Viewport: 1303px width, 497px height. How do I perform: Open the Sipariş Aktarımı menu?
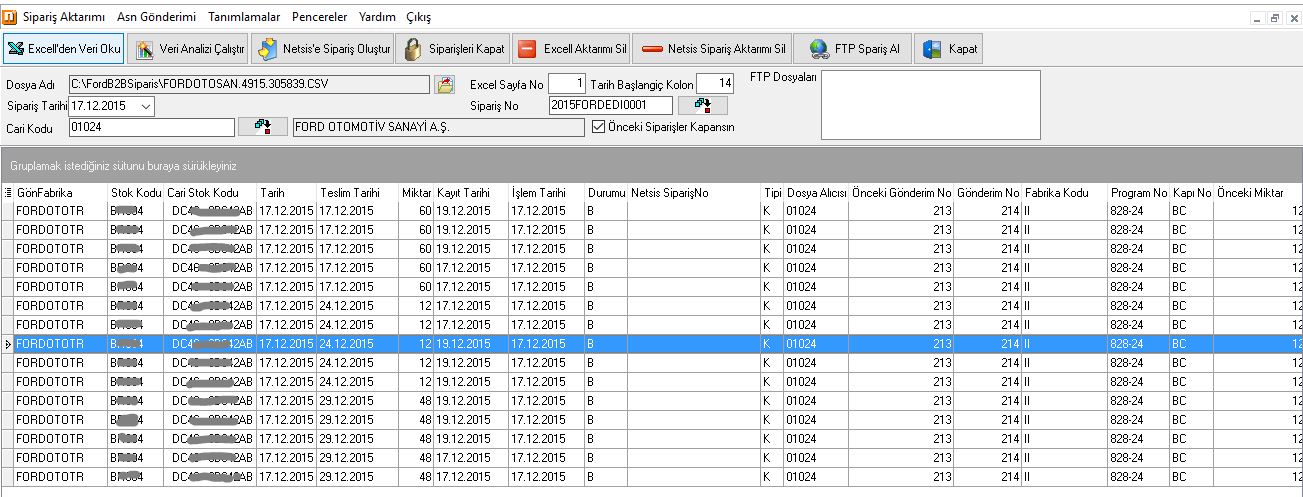pos(63,17)
